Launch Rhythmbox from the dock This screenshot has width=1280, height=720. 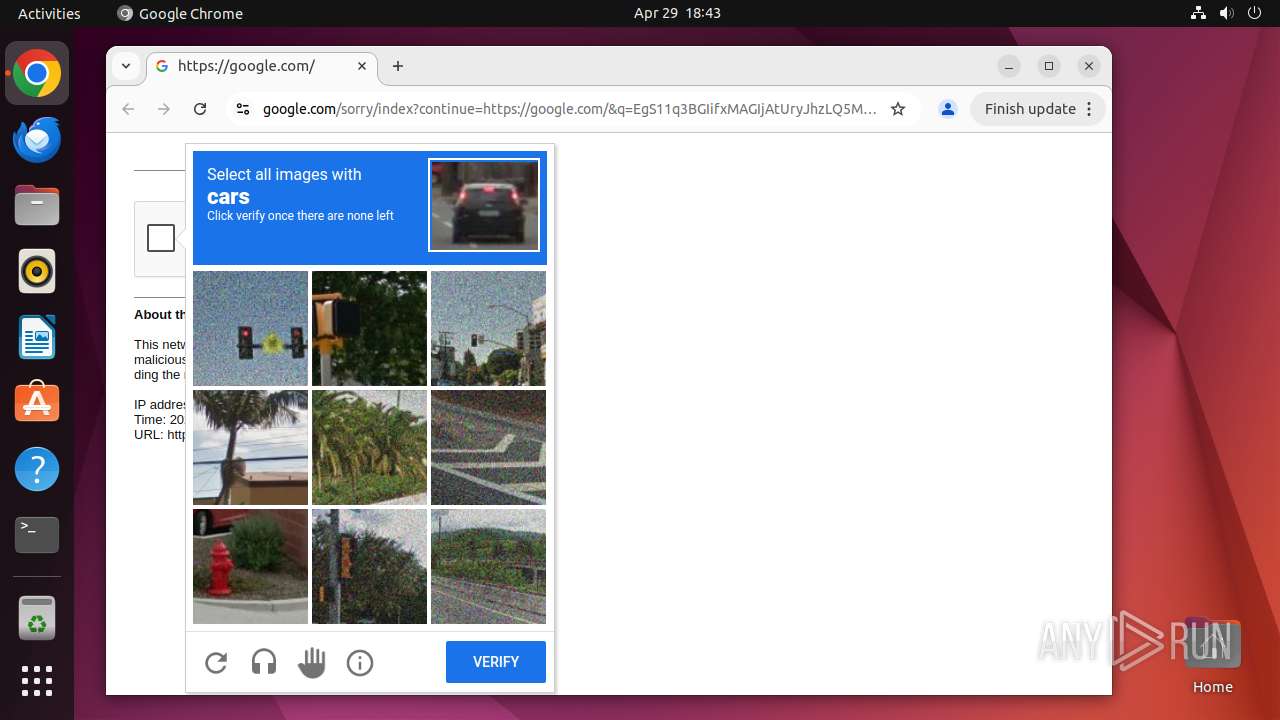[x=37, y=271]
